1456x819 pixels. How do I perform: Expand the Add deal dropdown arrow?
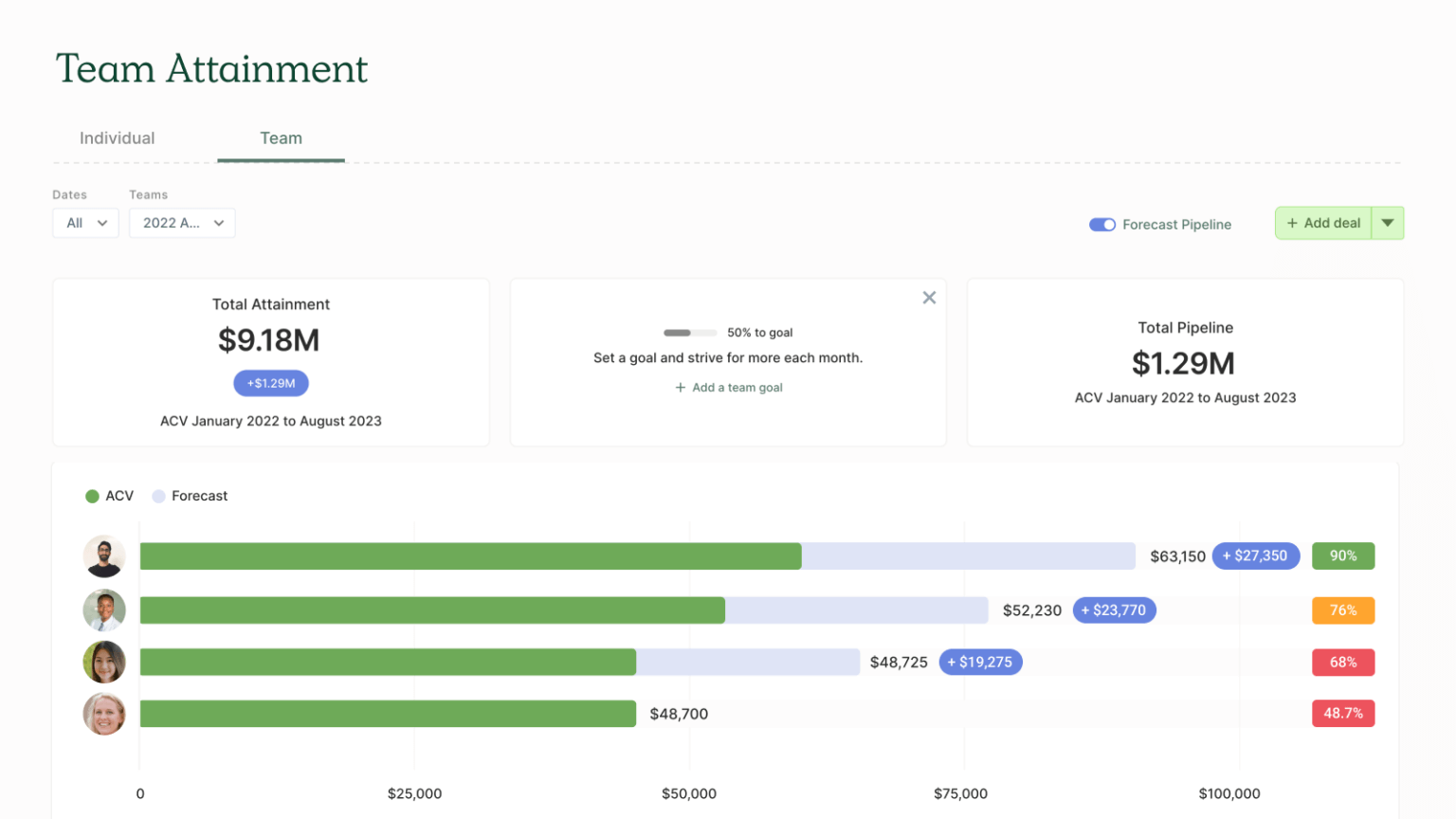click(x=1388, y=223)
